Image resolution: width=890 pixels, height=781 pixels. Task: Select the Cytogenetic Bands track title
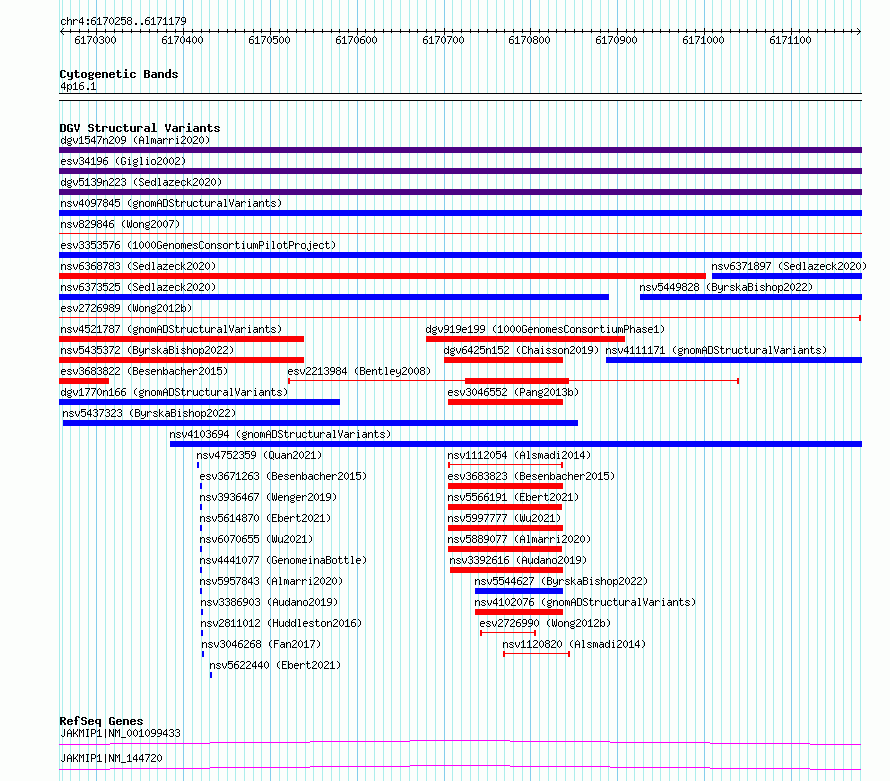(119, 74)
